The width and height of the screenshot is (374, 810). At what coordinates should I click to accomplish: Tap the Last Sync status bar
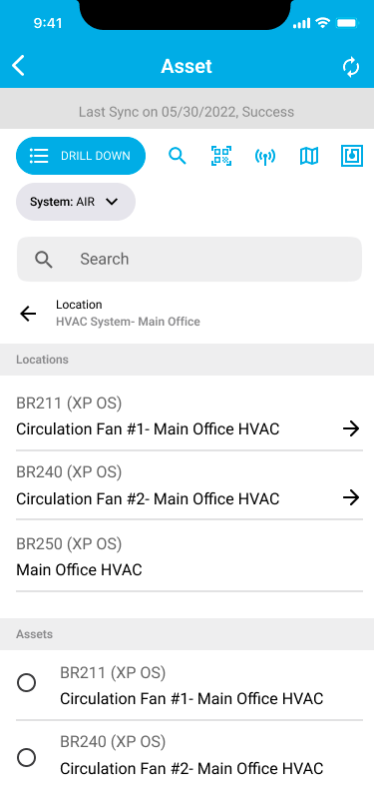(187, 112)
